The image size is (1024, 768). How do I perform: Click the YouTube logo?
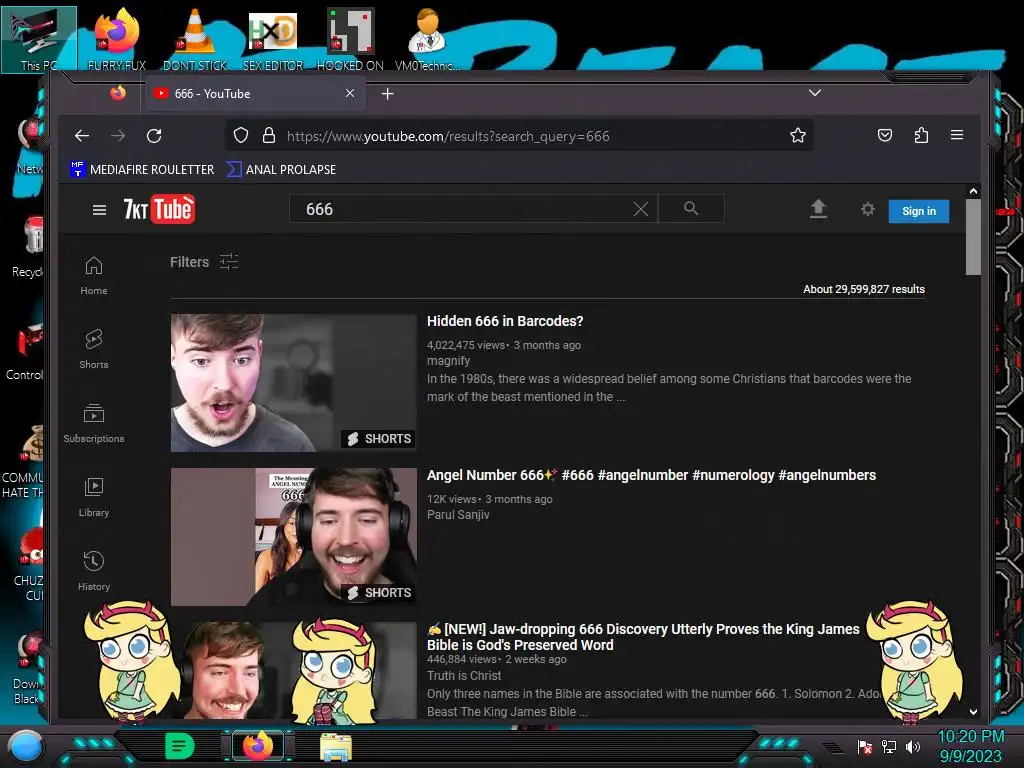(159, 209)
